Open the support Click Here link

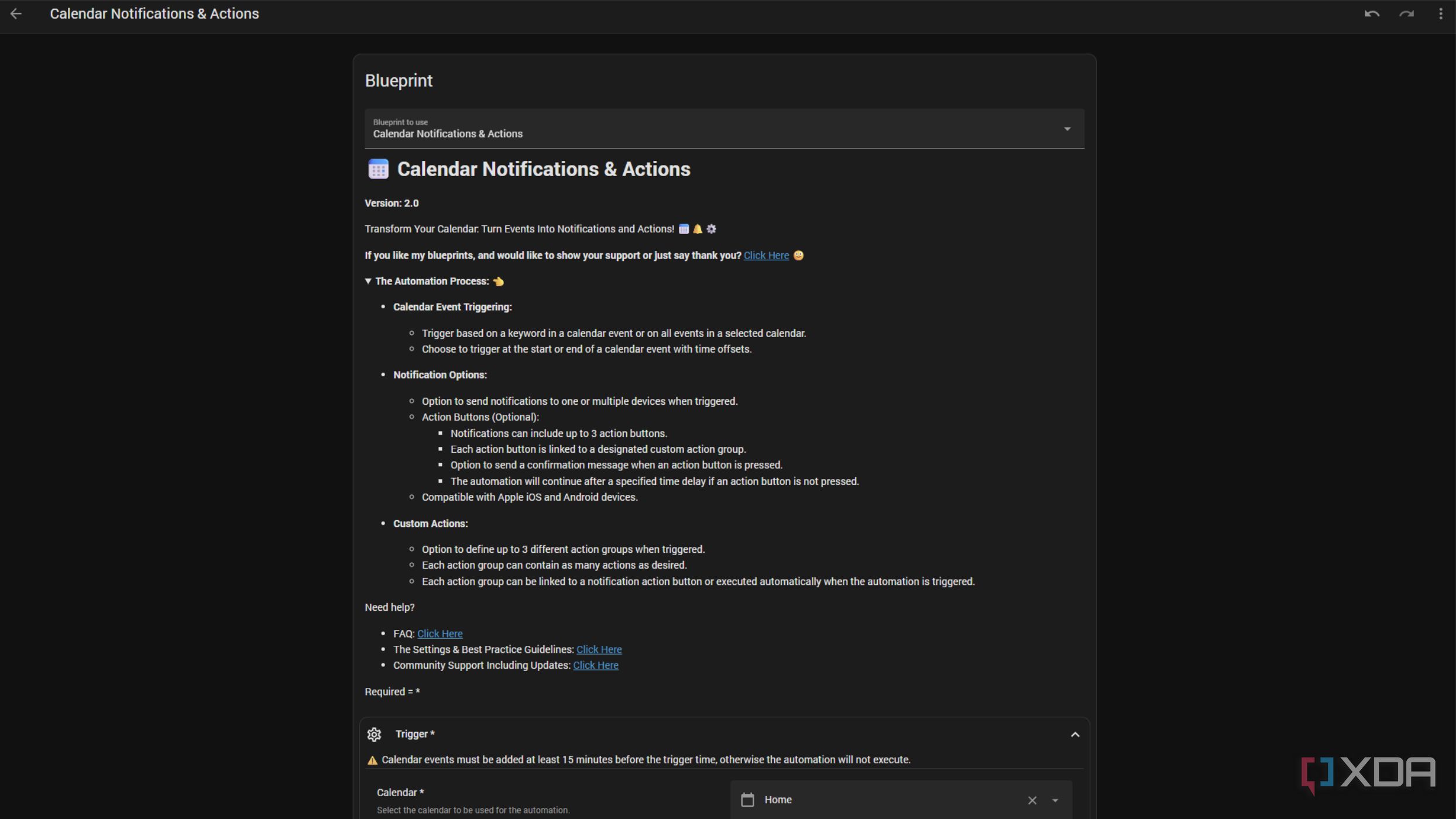[766, 256]
